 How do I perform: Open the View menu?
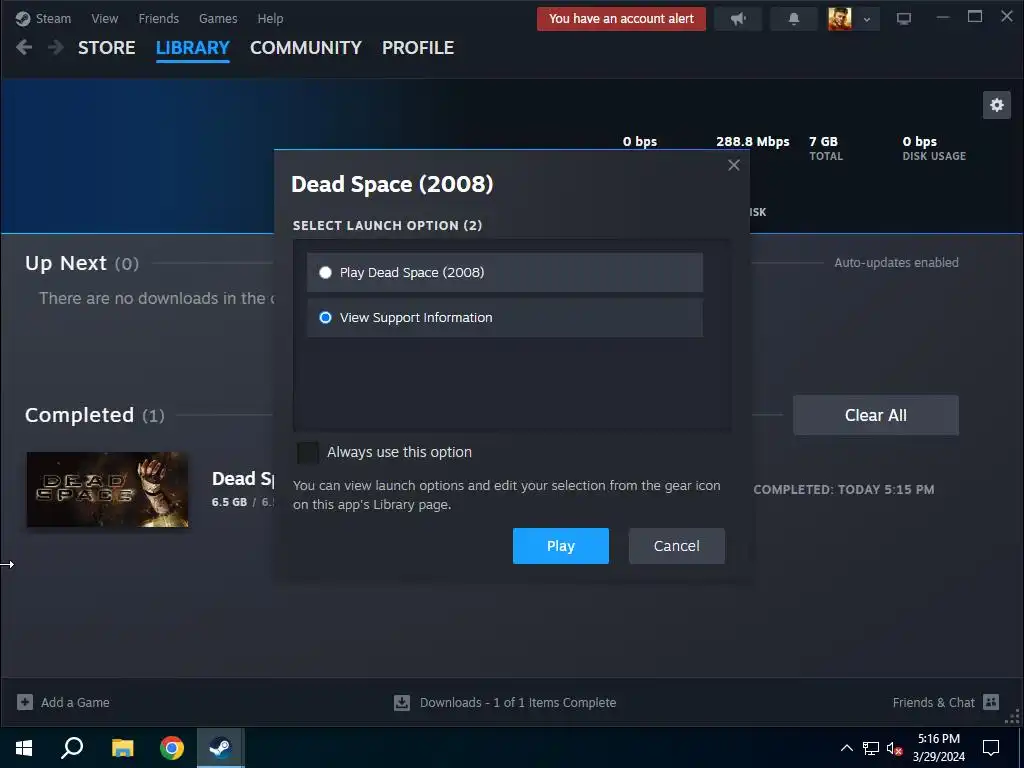click(x=104, y=19)
